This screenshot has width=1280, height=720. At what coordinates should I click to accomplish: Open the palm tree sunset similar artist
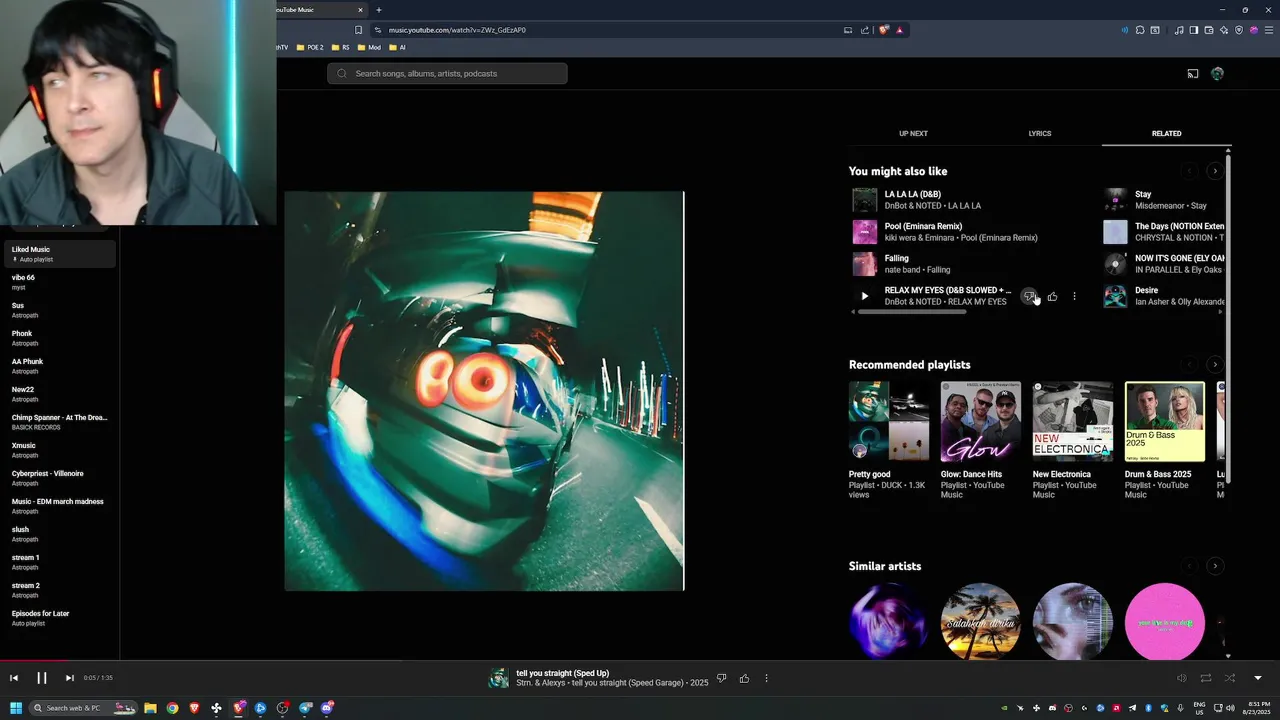point(981,622)
